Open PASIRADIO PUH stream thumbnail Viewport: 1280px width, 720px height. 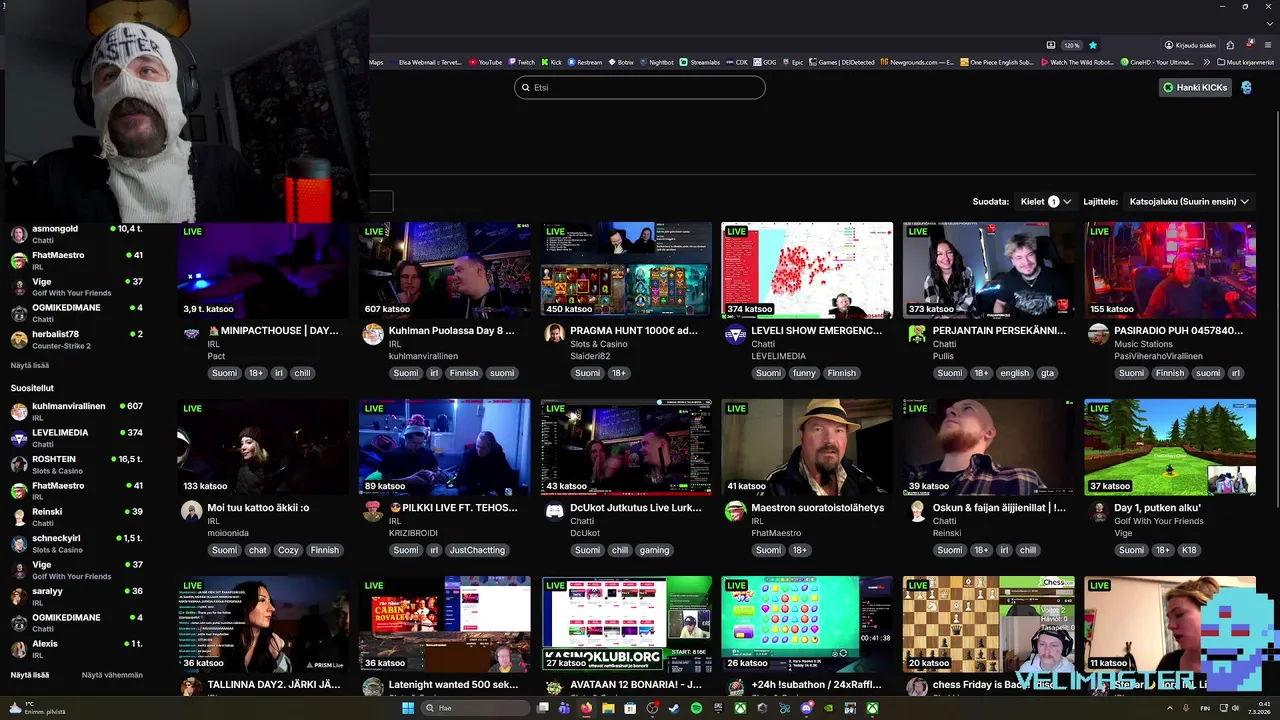tap(1170, 270)
